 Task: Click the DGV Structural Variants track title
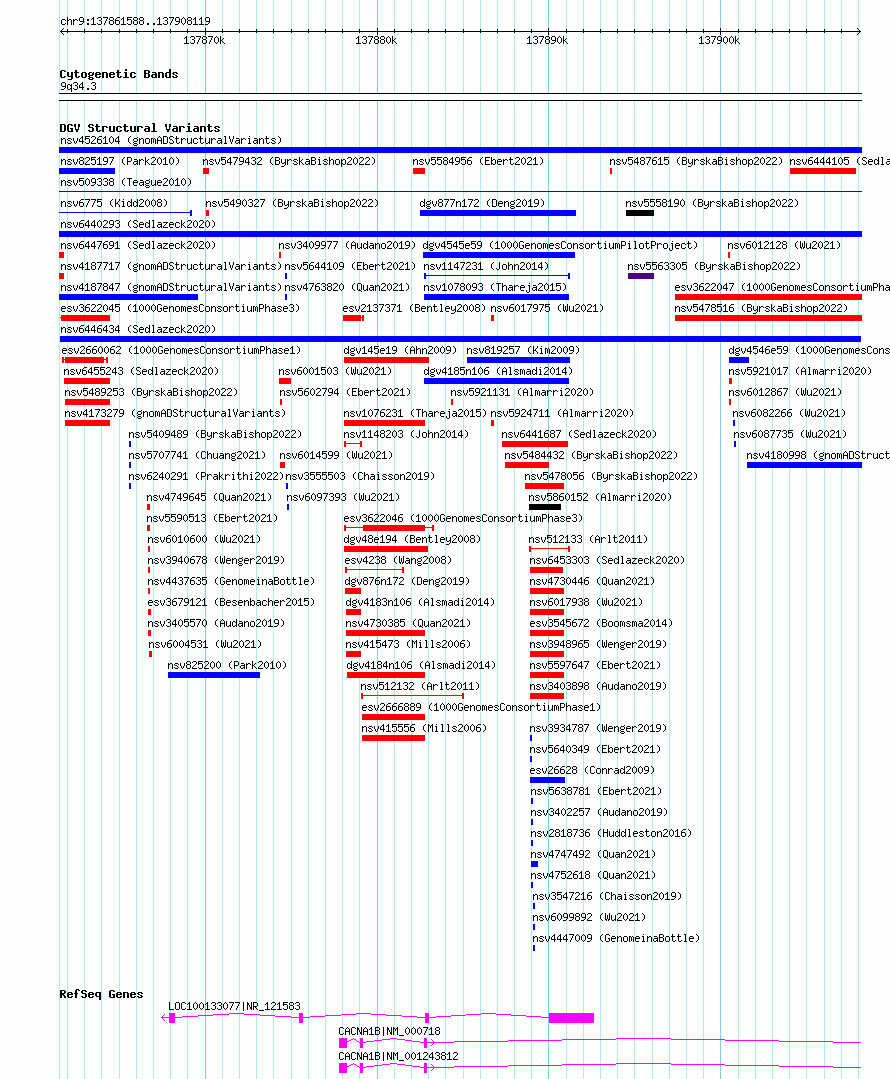[x=140, y=128]
